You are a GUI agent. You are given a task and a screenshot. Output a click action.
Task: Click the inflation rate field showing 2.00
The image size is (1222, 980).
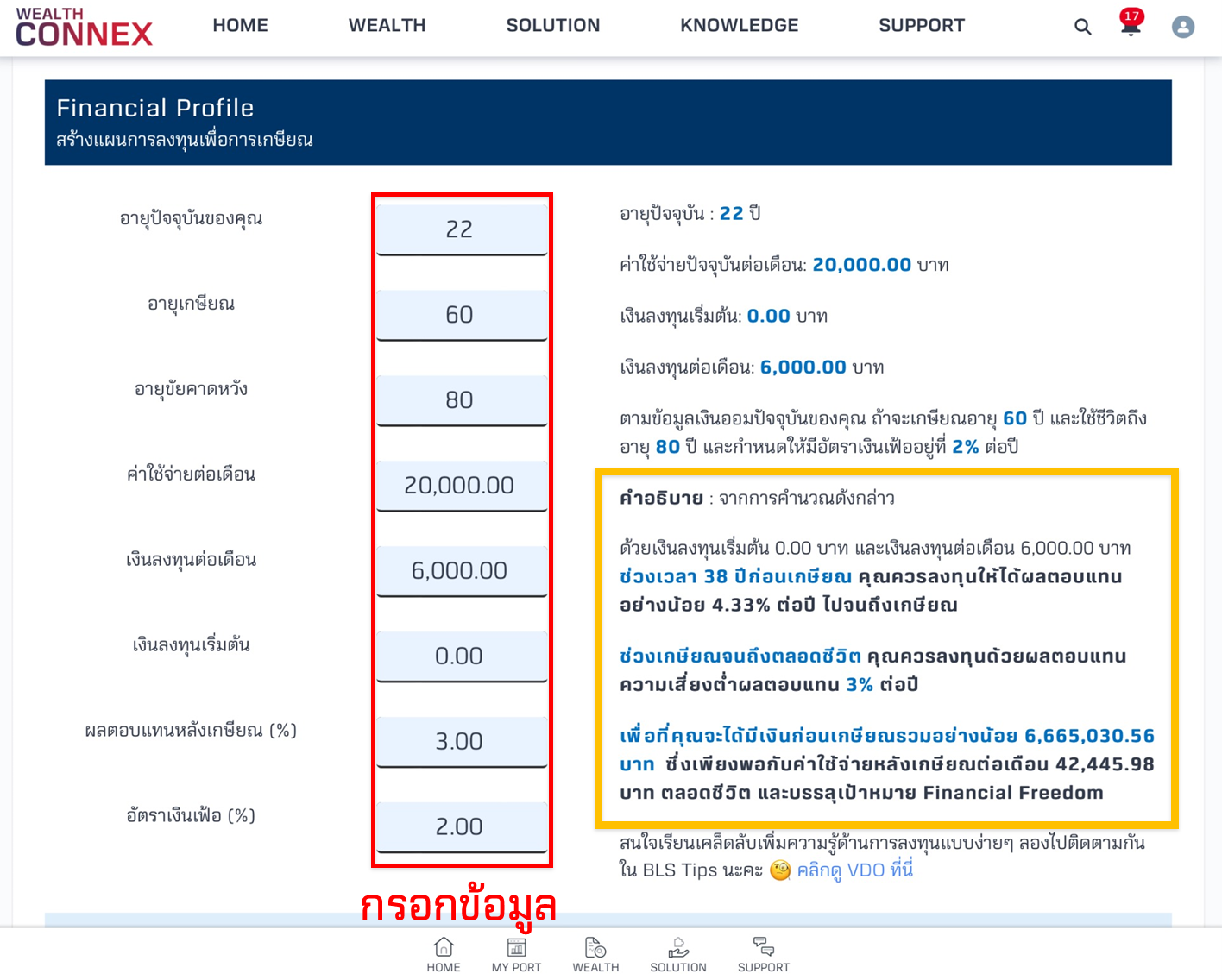pos(462,826)
